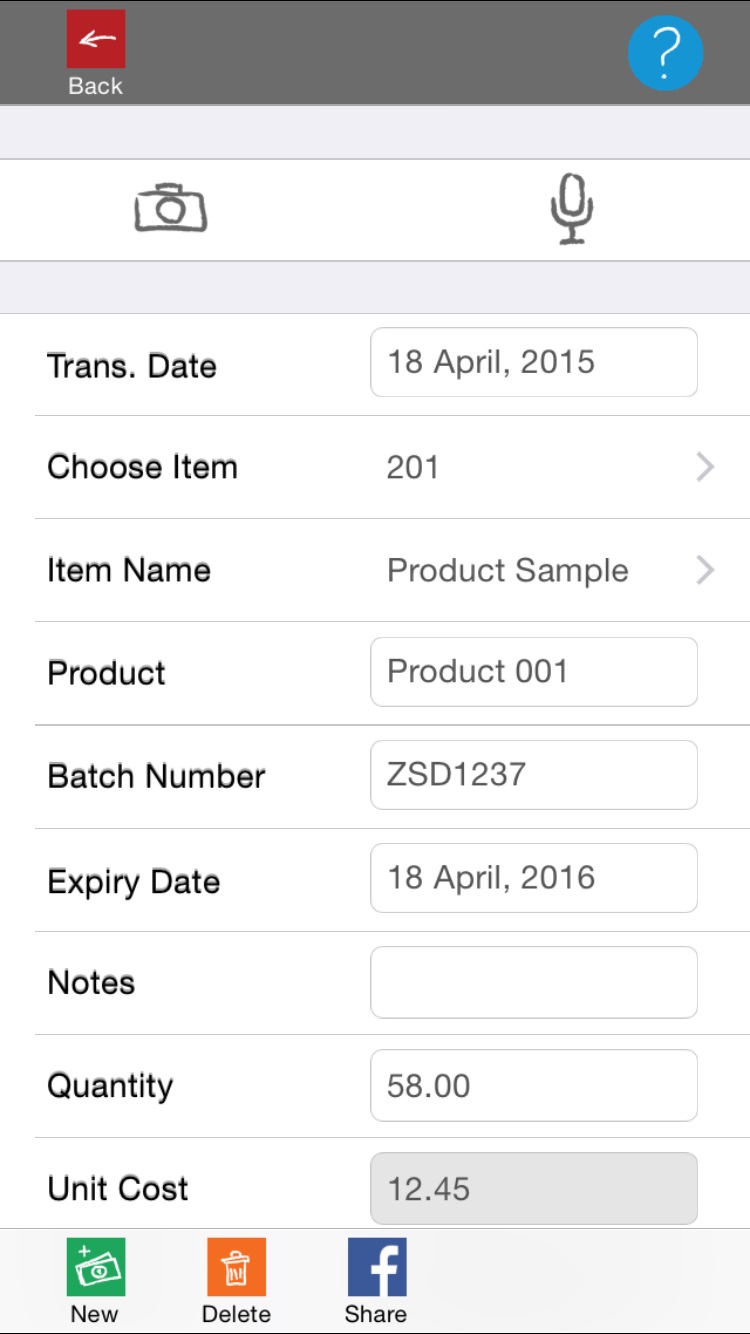Select the Quantity field showing 58.00
The height and width of the screenshot is (1334, 750).
[x=533, y=1085]
